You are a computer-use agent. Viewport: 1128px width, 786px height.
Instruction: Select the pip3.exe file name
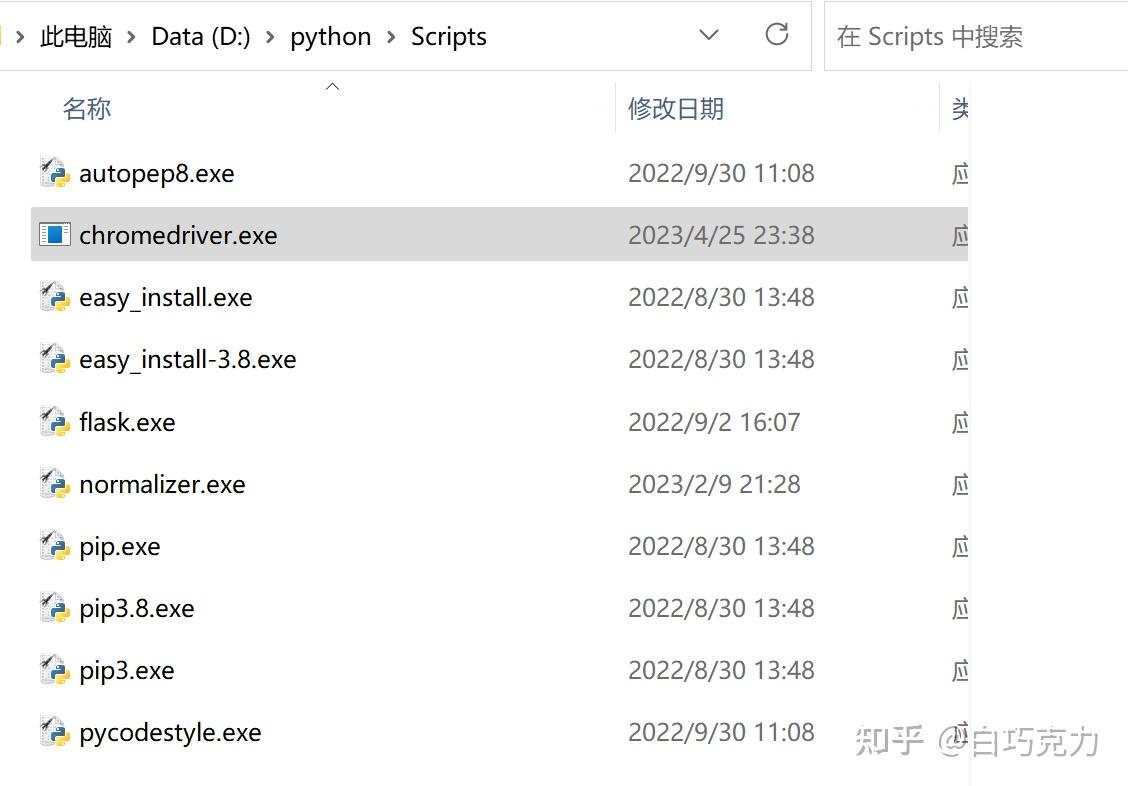coord(127,670)
